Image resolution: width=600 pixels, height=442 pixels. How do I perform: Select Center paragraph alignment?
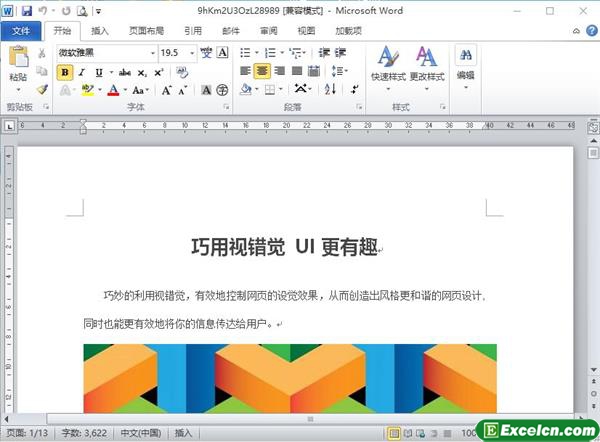pos(262,71)
